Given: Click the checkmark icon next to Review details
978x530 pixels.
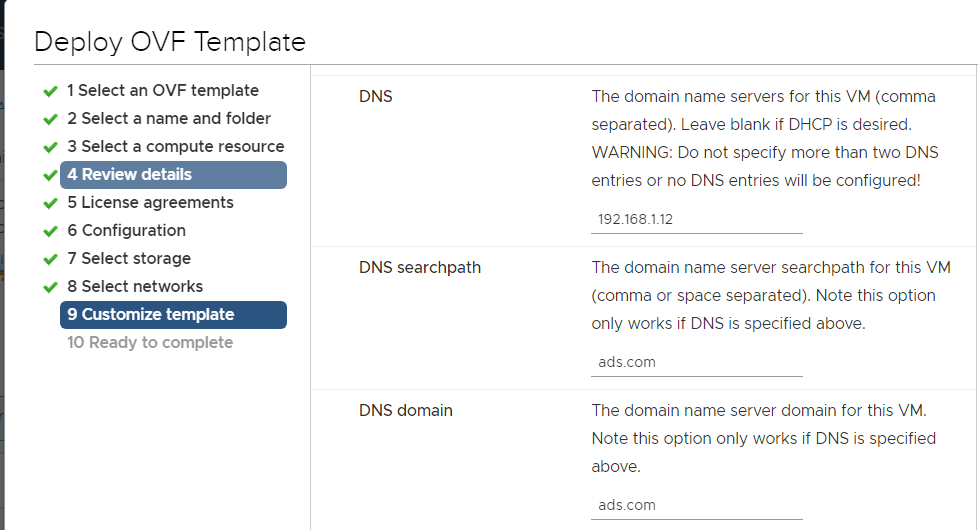Looking at the screenshot, I should coord(51,176).
